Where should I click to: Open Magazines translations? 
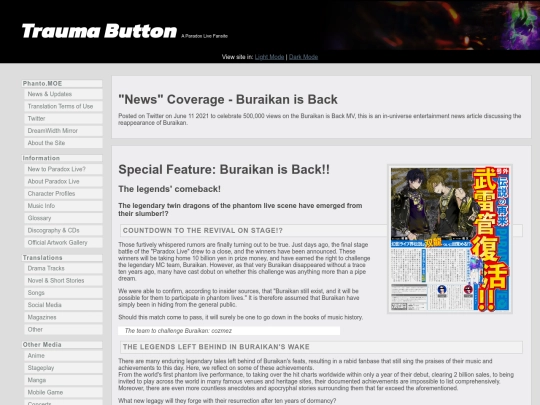coord(63,317)
